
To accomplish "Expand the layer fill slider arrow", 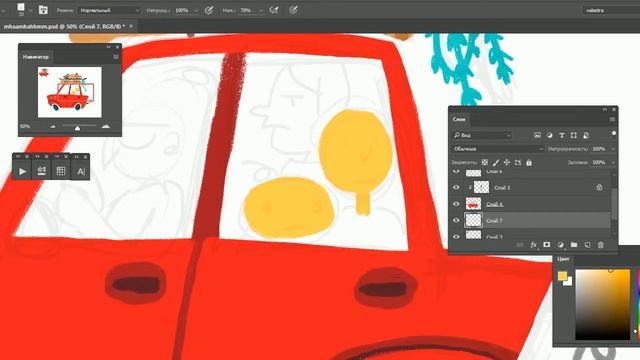I will click(x=613, y=163).
